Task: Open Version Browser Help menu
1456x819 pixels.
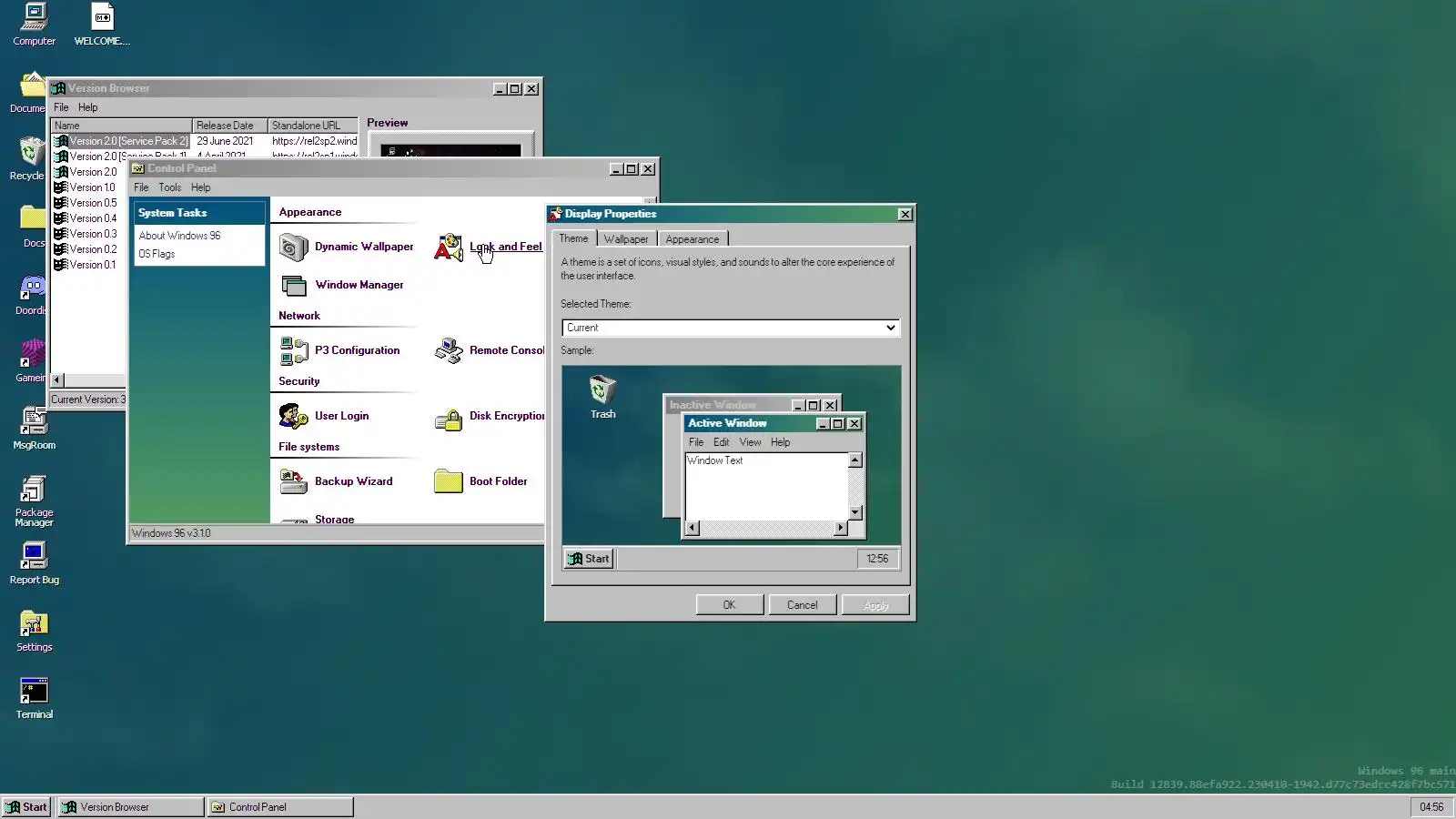Action: click(88, 107)
